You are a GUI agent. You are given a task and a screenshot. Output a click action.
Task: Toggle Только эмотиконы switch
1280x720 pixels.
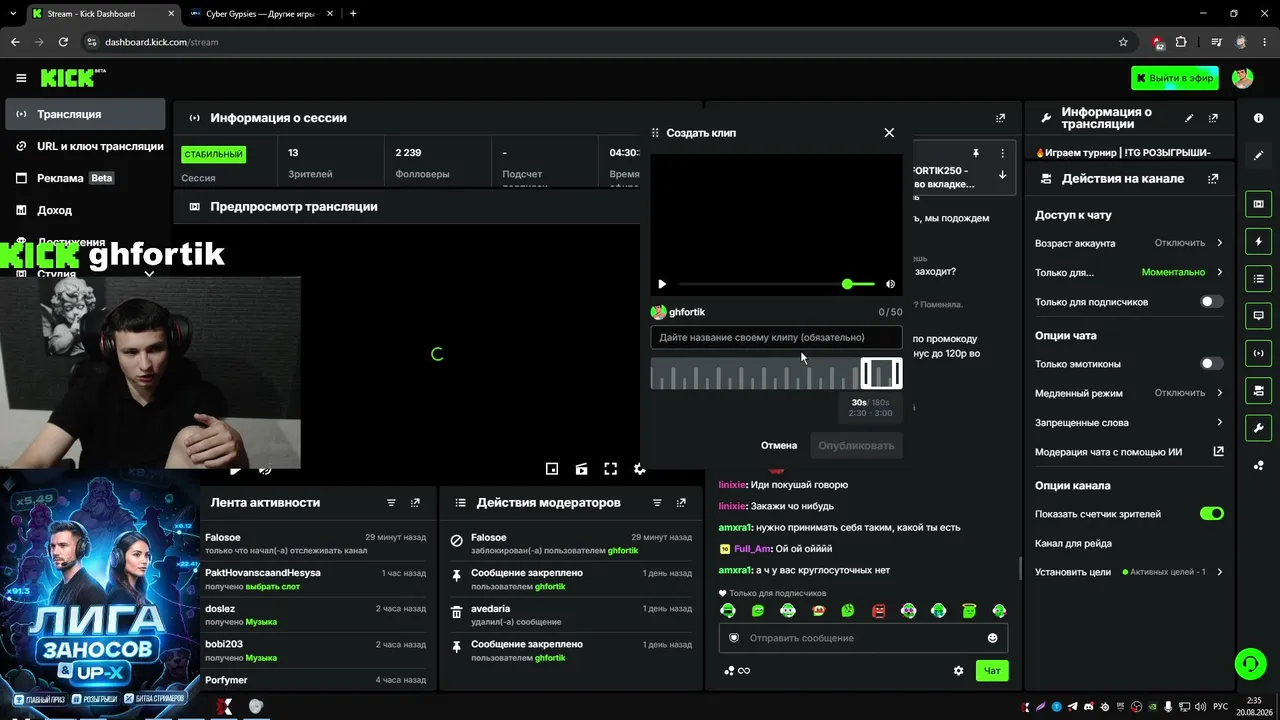click(x=1211, y=364)
